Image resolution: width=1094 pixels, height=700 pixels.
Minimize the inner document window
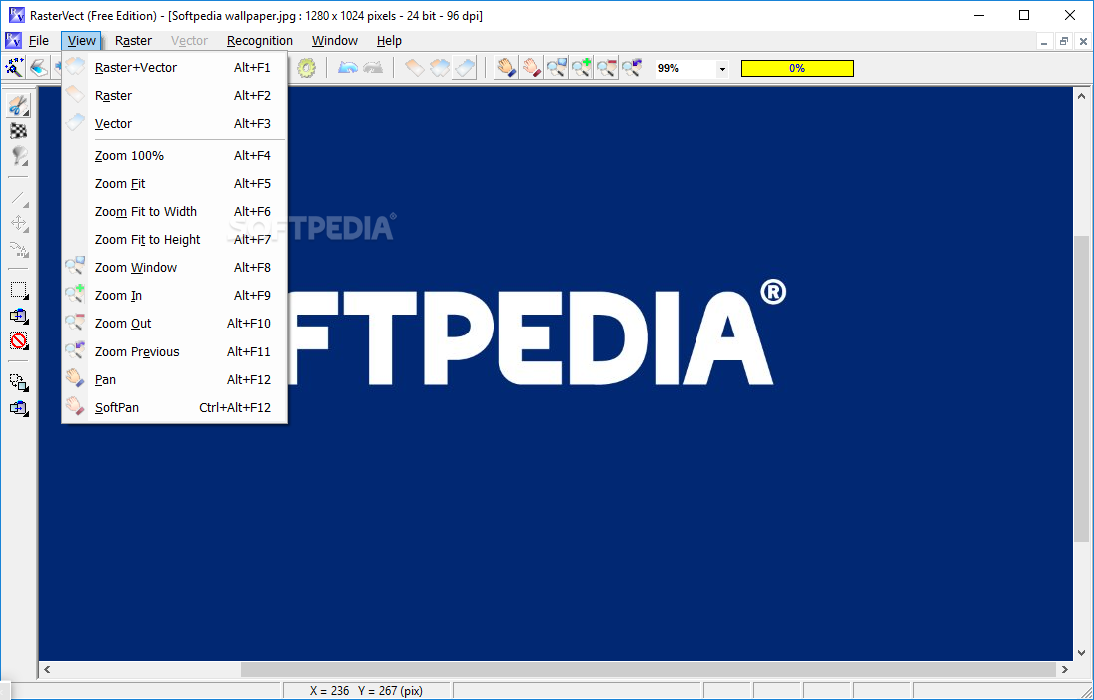(x=1044, y=41)
